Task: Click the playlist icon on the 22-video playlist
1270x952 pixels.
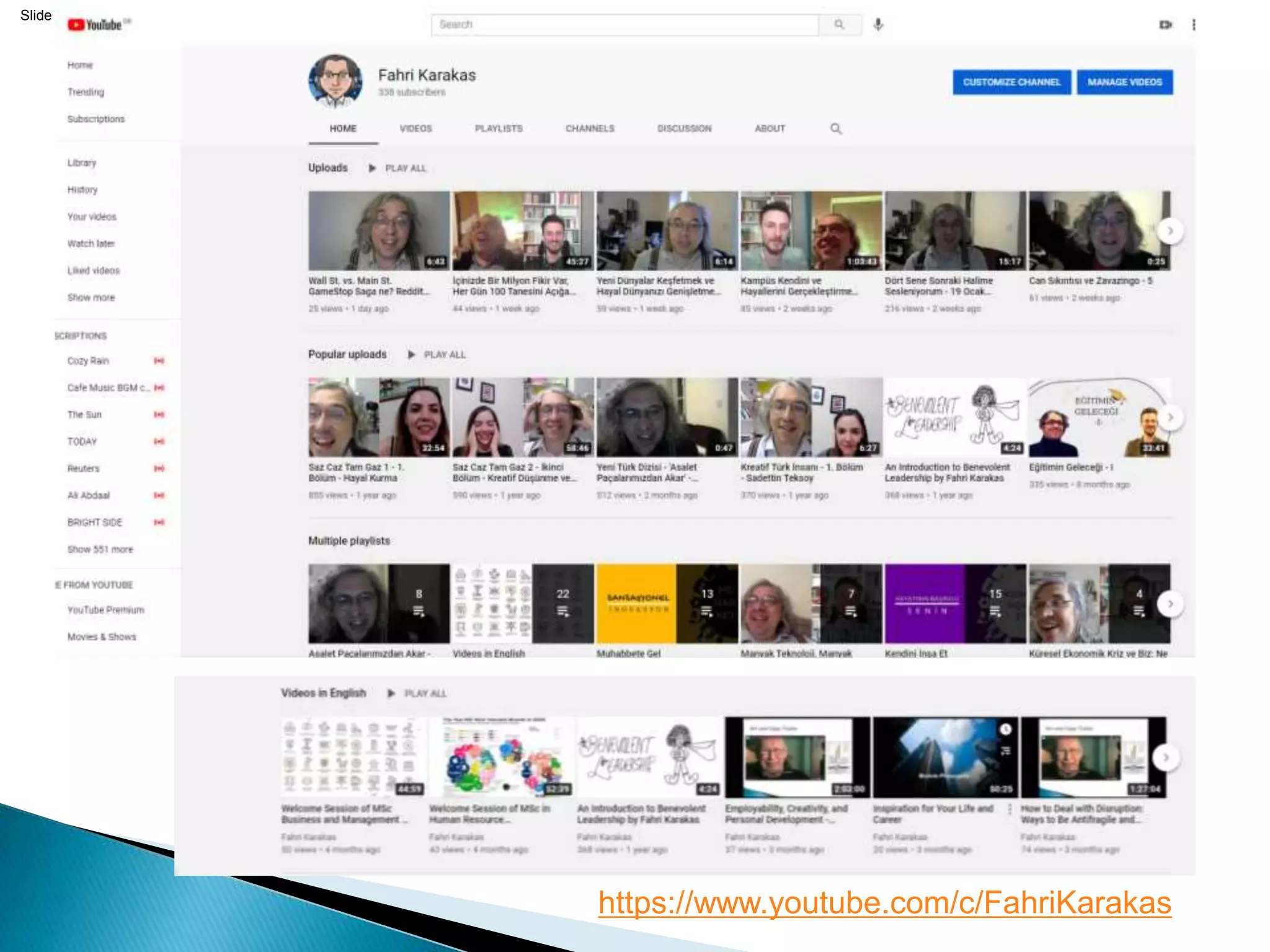Action: tap(562, 612)
